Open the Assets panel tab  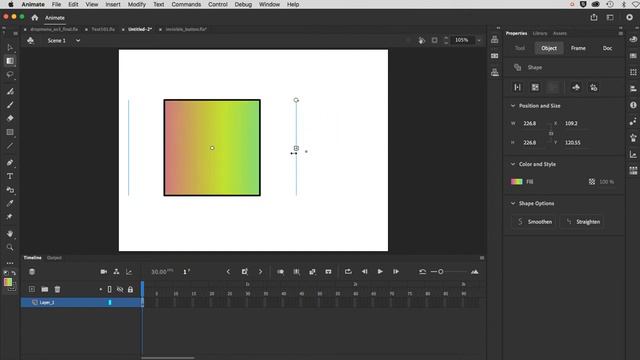tap(560, 33)
